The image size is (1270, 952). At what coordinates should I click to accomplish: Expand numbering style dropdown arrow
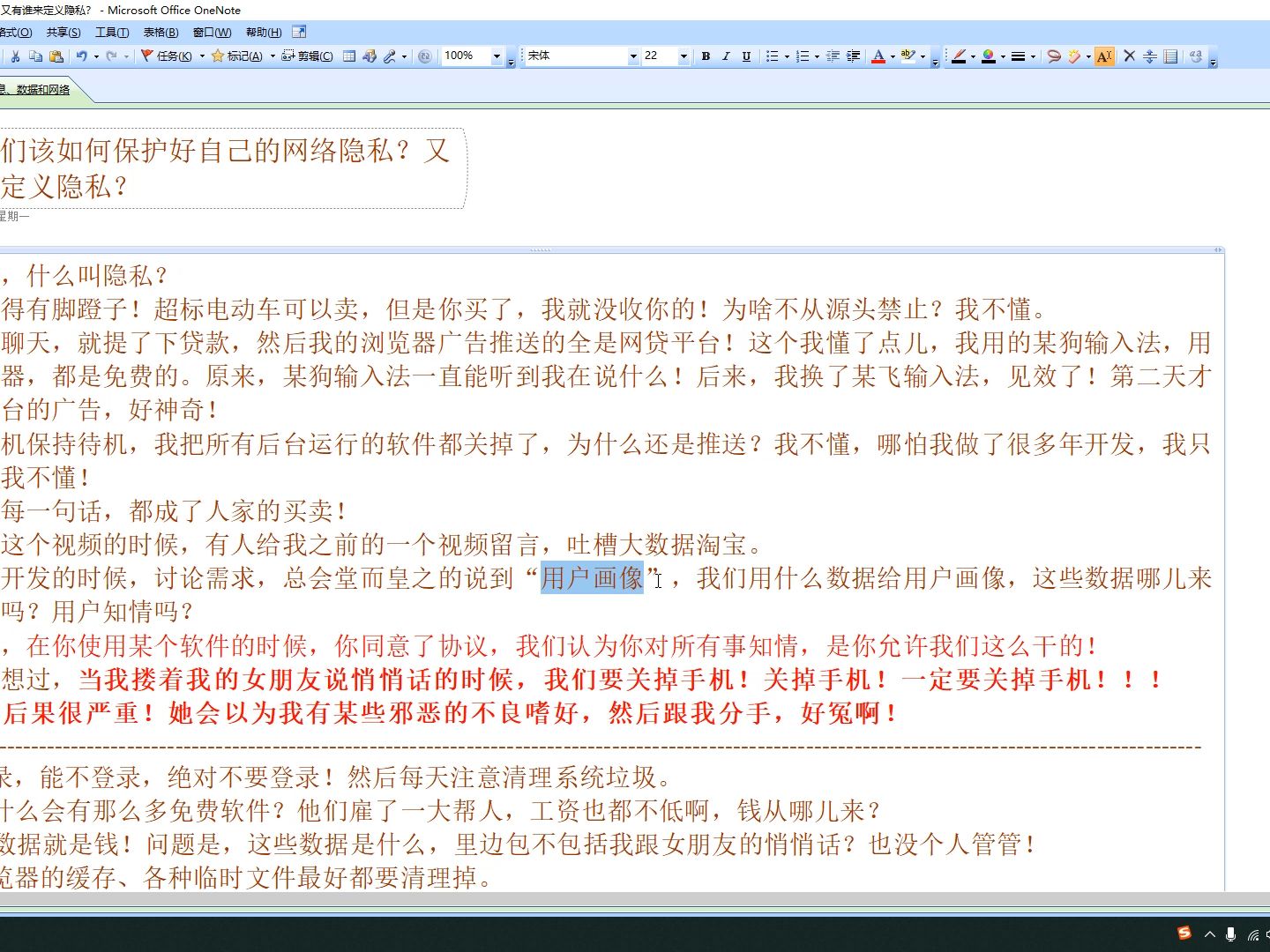pos(817,56)
